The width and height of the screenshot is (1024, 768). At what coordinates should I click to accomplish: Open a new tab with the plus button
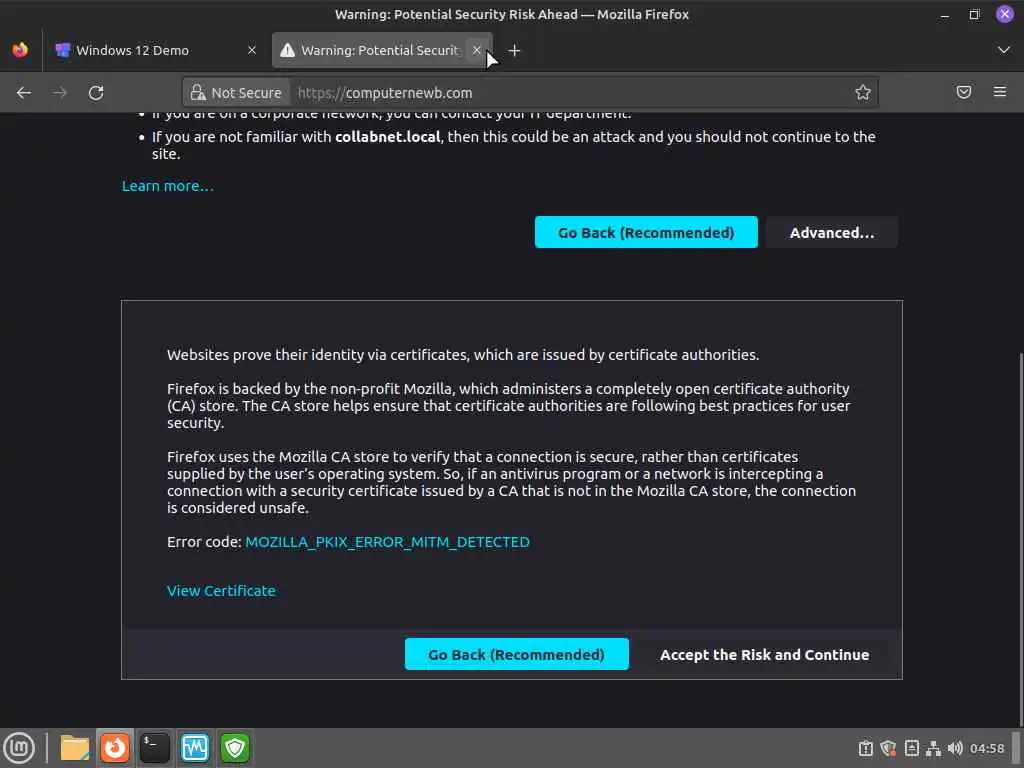[515, 50]
